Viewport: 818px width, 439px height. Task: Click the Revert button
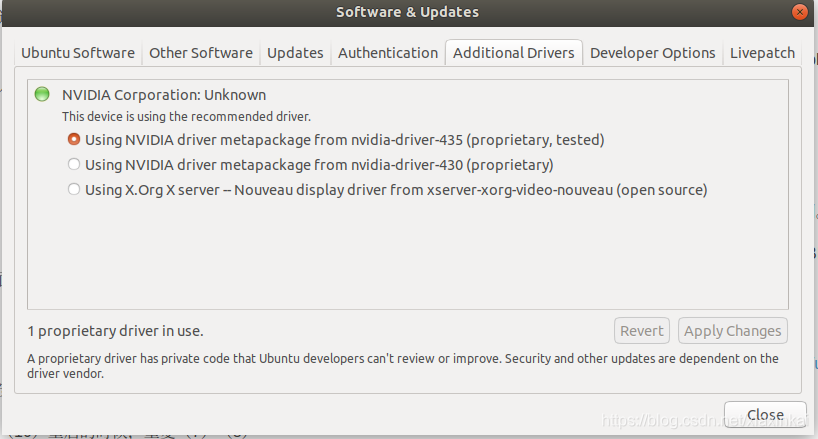point(642,331)
